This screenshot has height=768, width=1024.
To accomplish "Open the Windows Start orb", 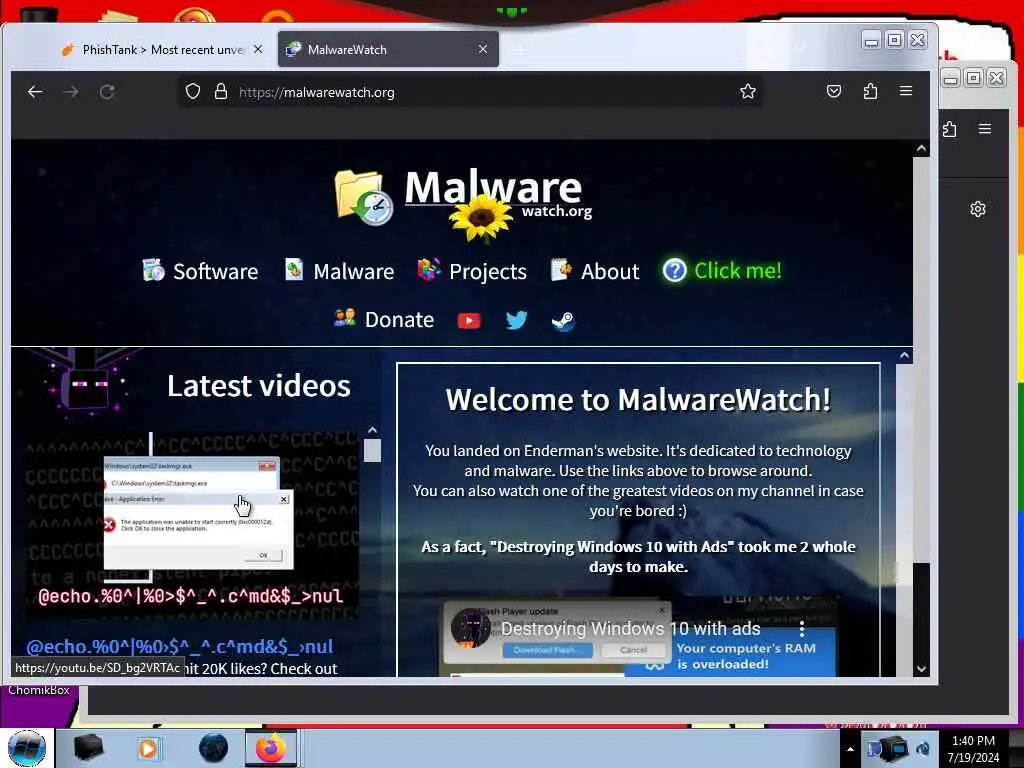I will [27, 748].
